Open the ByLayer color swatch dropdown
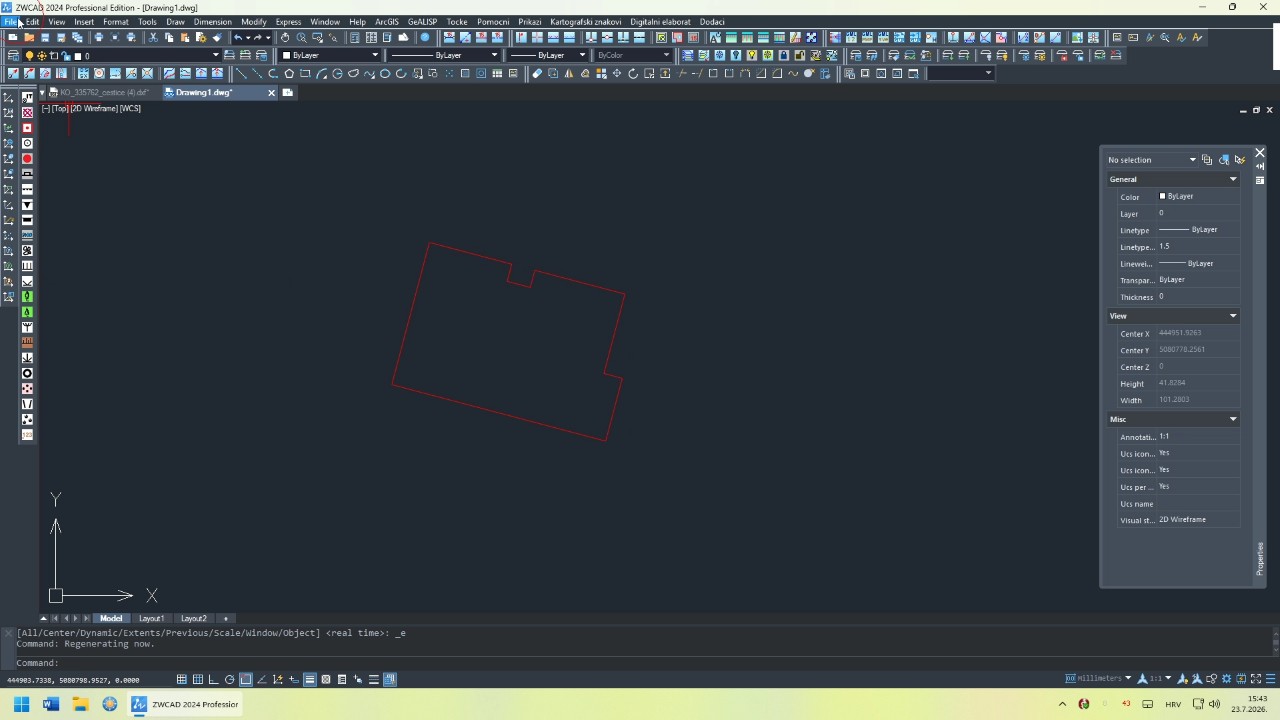Screen dimensions: 1280x720 pos(330,56)
